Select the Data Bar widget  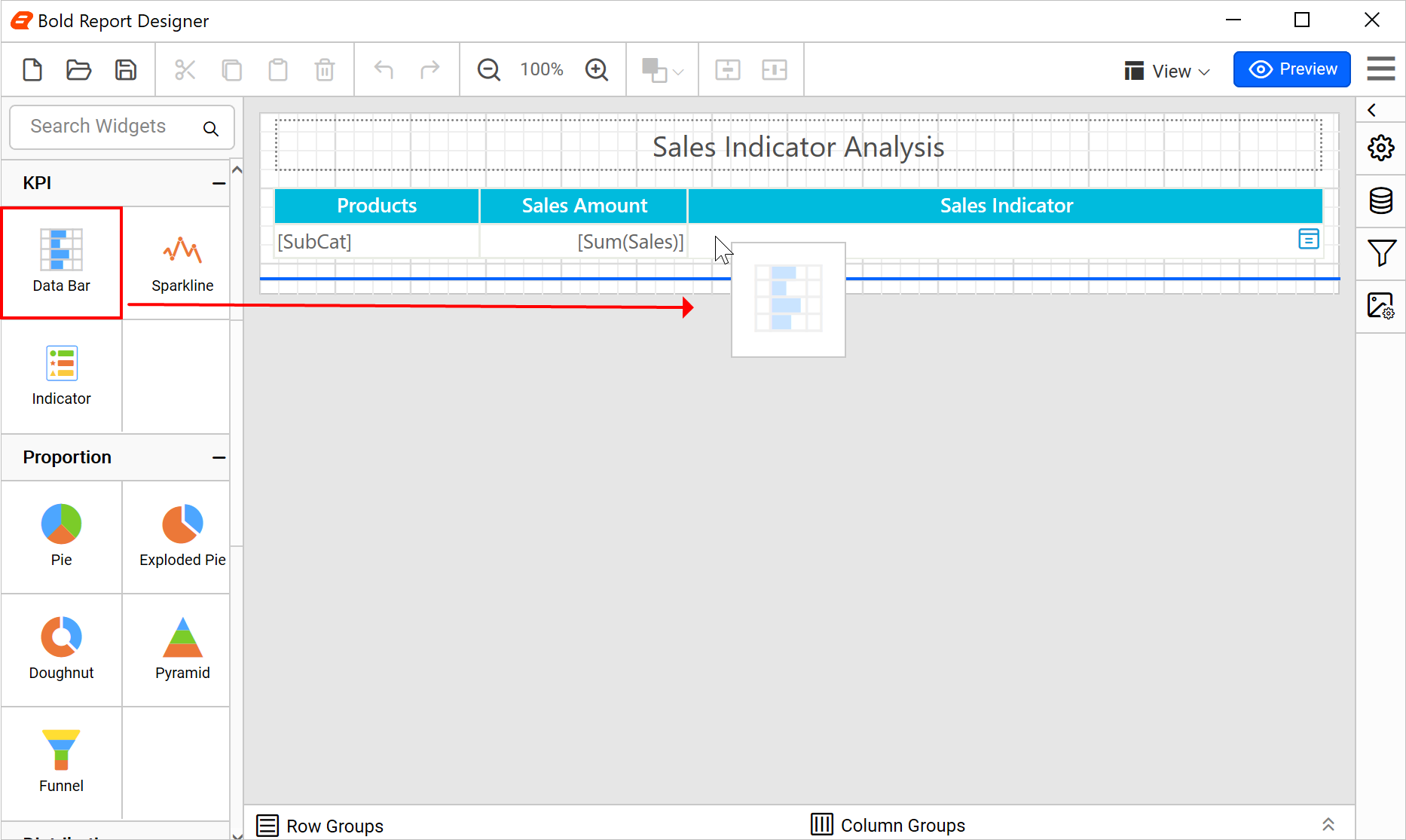tap(62, 263)
